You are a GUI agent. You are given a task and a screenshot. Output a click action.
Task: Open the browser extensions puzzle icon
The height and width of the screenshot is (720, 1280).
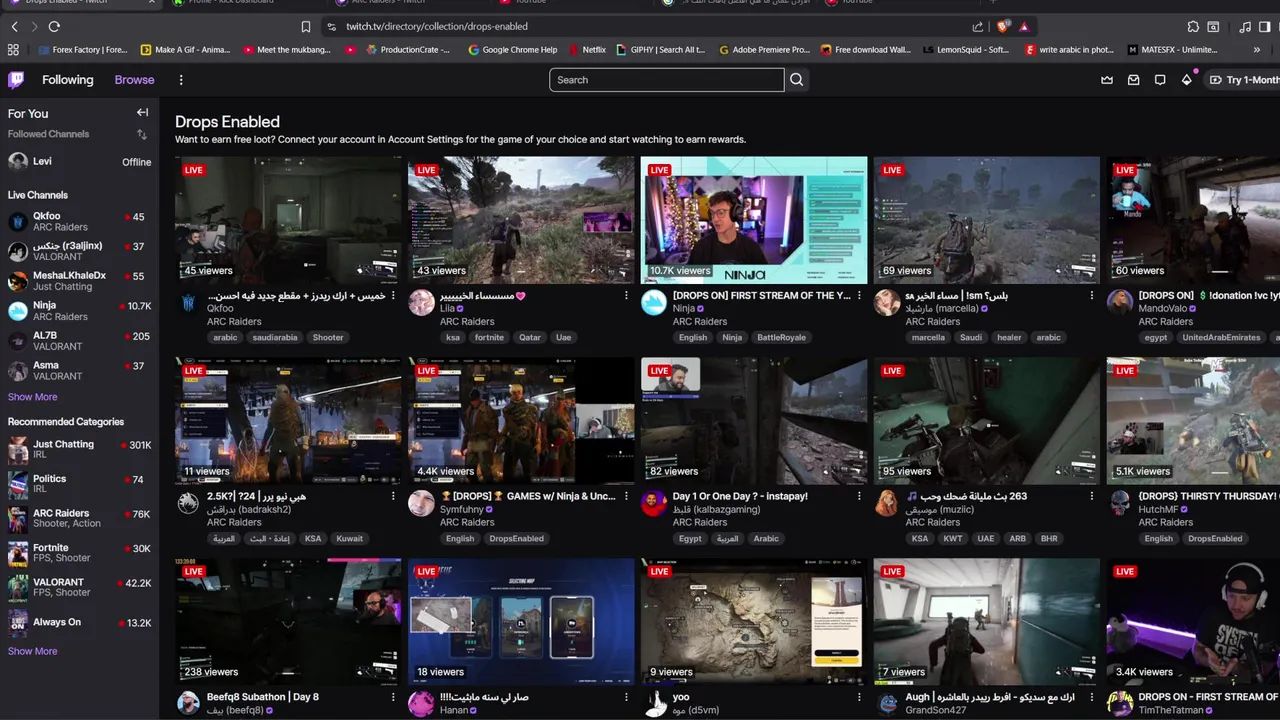1193,27
